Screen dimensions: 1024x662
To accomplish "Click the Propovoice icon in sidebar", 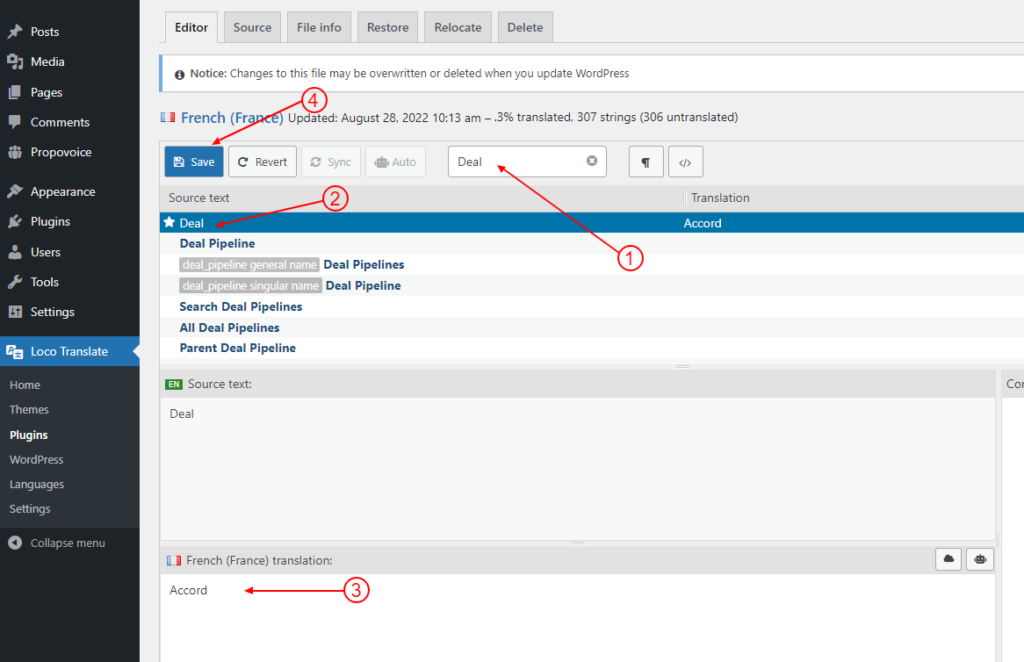I will [15, 152].
